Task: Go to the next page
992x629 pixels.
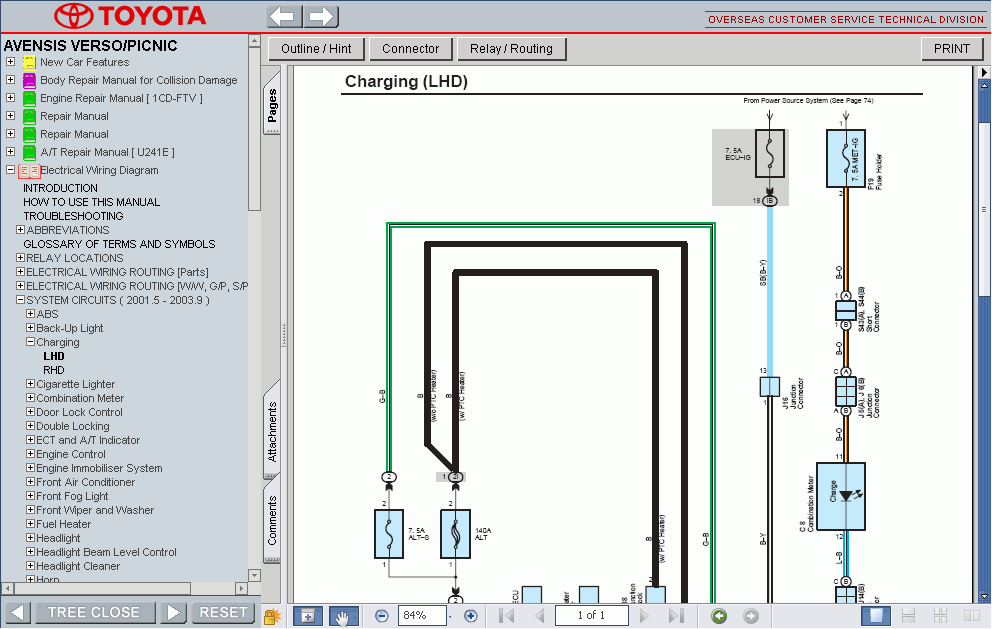Action: 644,615
